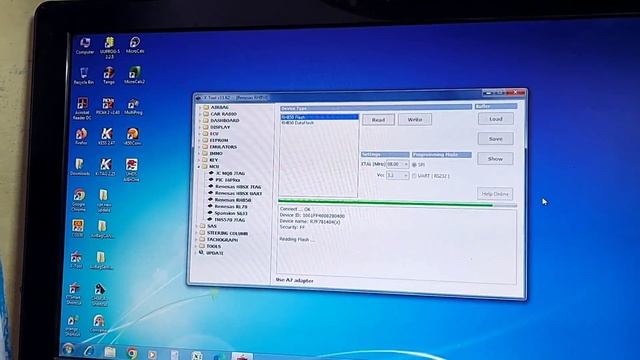Open the MicroCals desktop shortcut

pyautogui.click(x=135, y=45)
